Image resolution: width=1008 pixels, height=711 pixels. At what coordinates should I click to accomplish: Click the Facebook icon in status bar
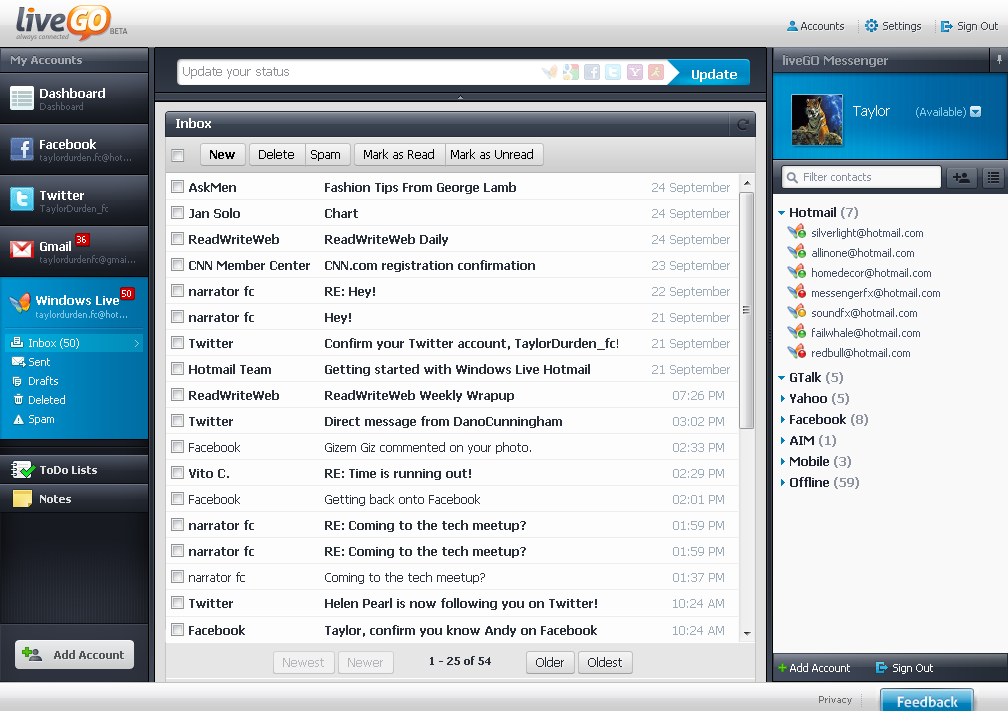[592, 72]
